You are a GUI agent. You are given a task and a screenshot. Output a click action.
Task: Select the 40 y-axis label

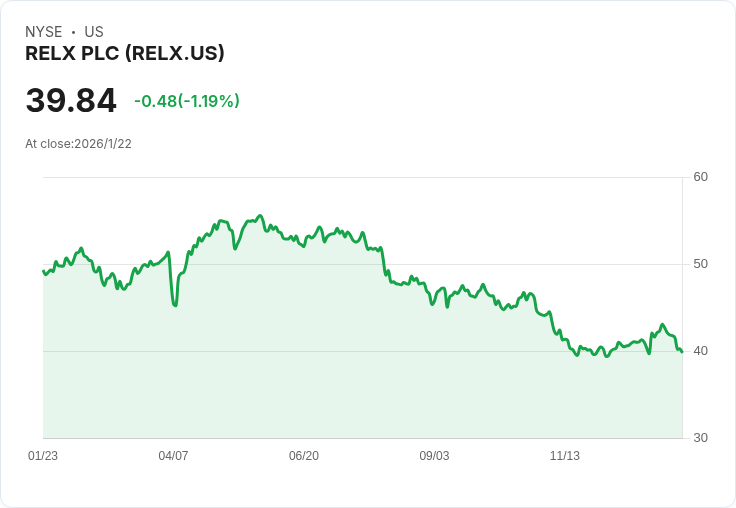click(x=701, y=351)
